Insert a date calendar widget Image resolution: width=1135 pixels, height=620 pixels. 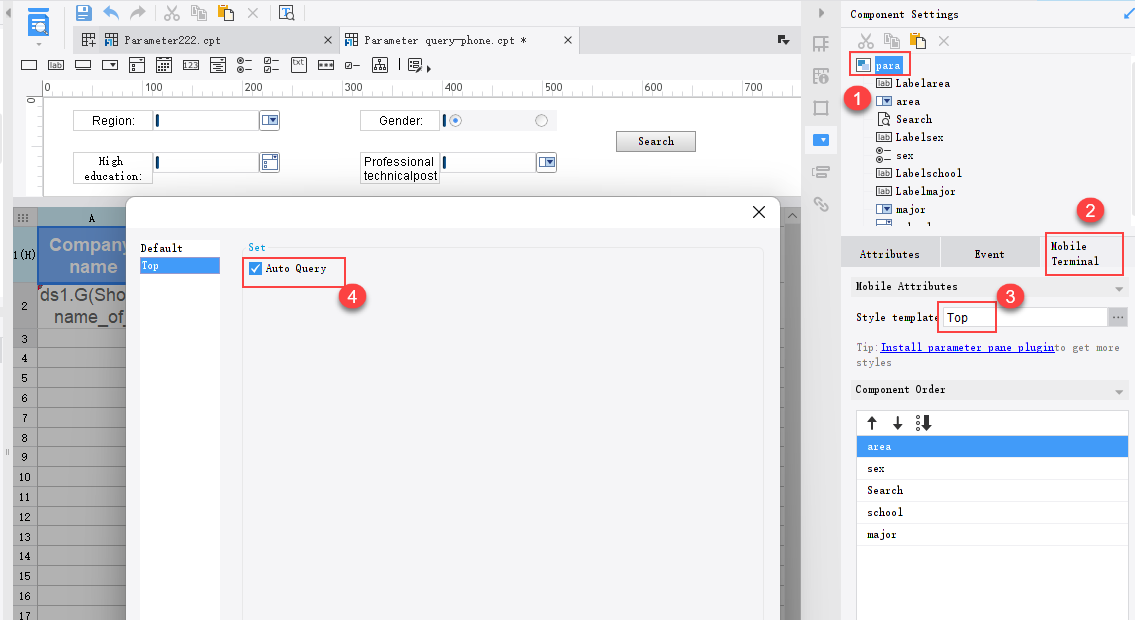(x=164, y=65)
